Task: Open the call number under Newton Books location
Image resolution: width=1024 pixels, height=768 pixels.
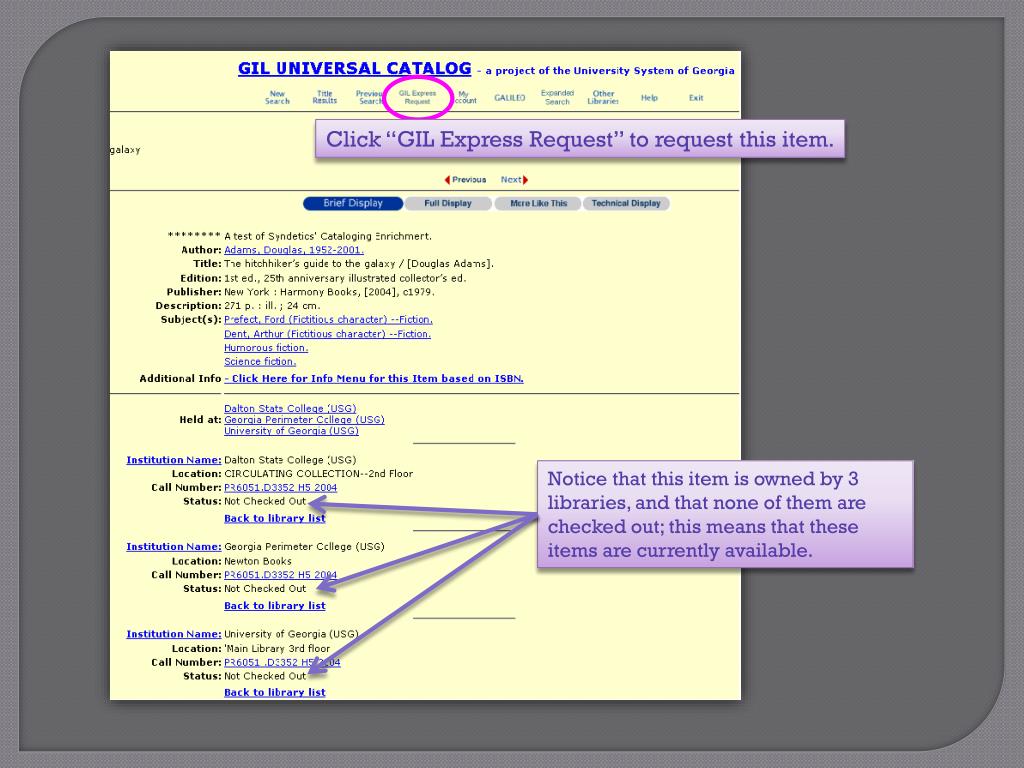Action: point(280,575)
